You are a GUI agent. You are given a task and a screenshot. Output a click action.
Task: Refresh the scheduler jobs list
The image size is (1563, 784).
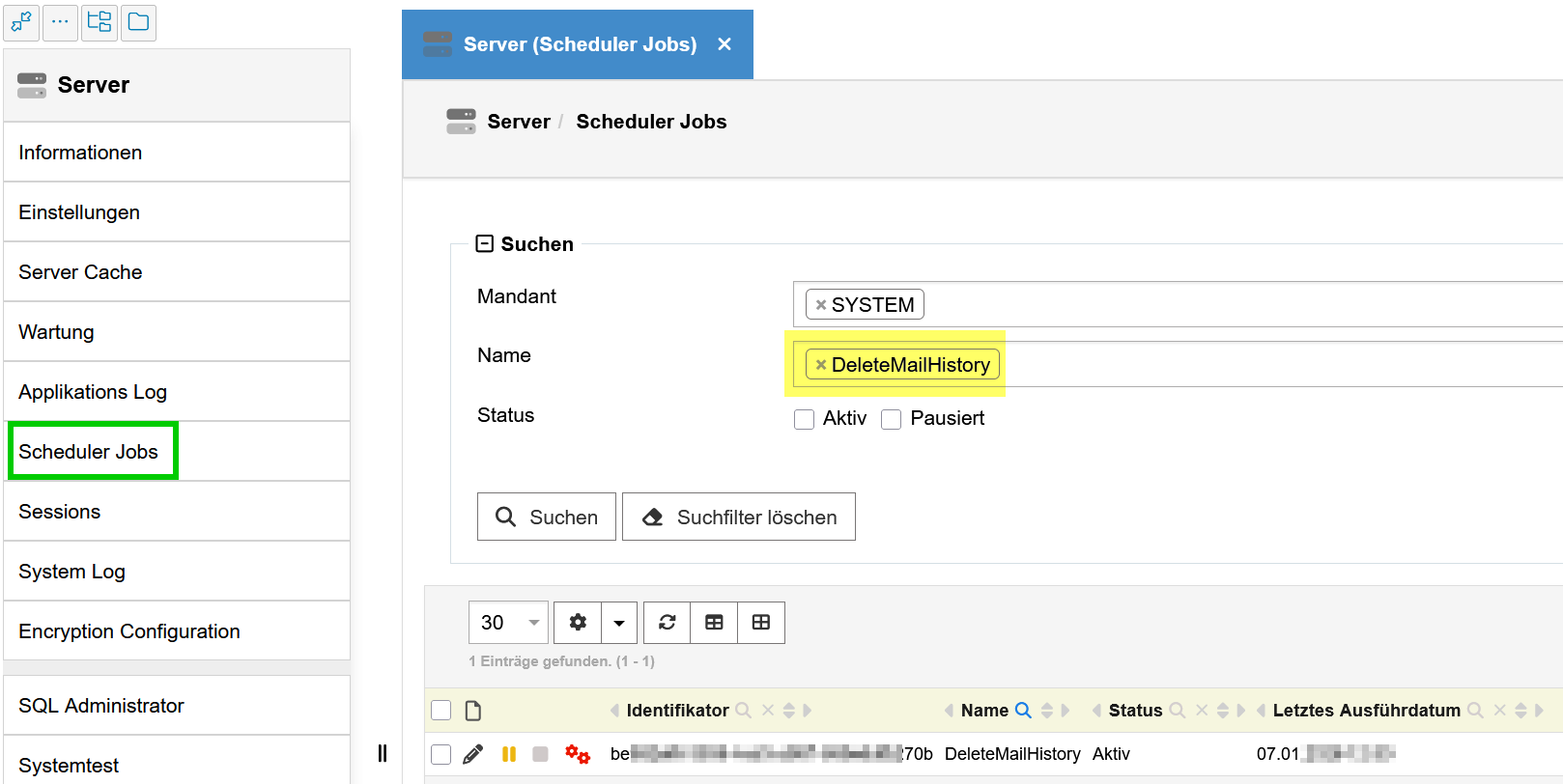click(x=667, y=623)
